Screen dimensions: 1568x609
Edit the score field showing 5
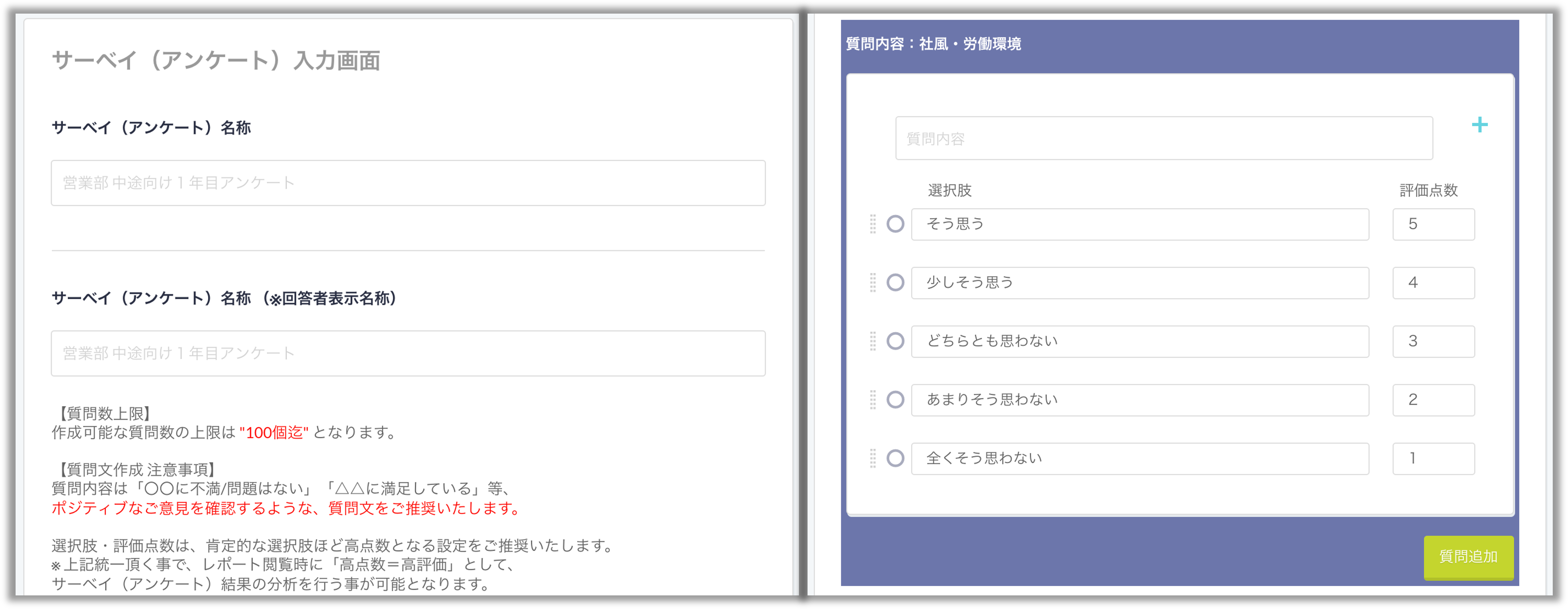coord(1433,225)
